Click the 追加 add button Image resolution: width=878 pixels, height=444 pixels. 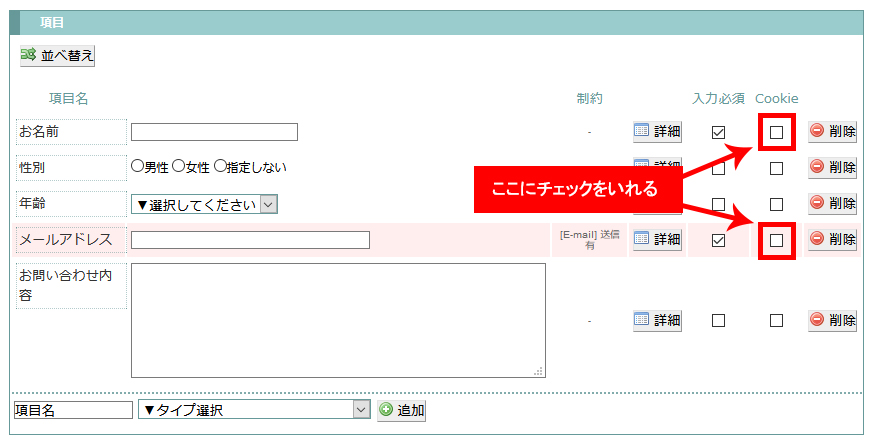401,410
